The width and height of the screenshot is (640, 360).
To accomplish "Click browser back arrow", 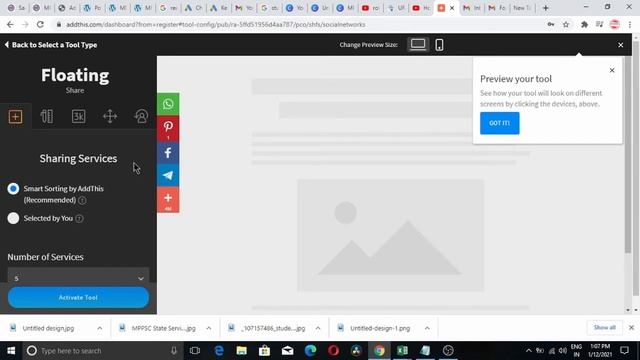I will tap(10, 24).
